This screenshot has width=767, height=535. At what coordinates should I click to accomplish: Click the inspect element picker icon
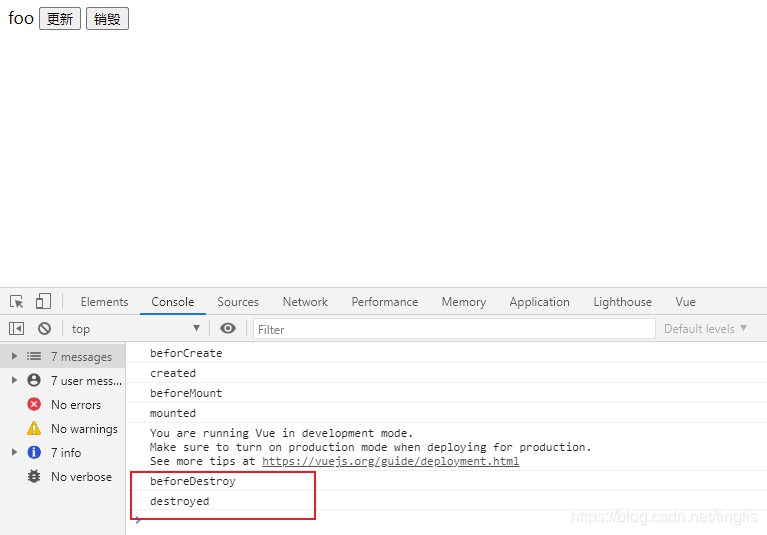(17, 301)
